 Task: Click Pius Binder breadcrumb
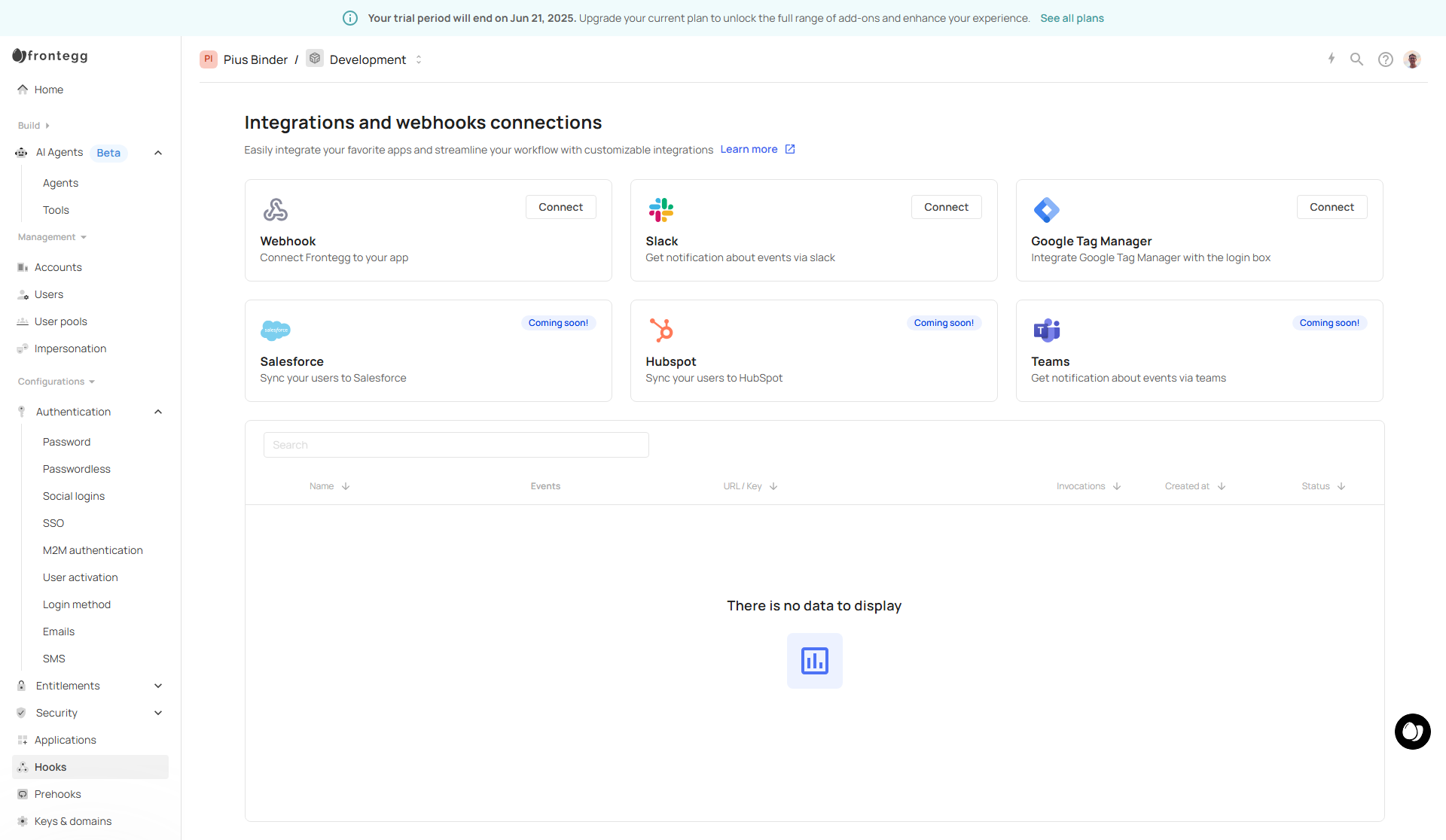click(x=255, y=59)
